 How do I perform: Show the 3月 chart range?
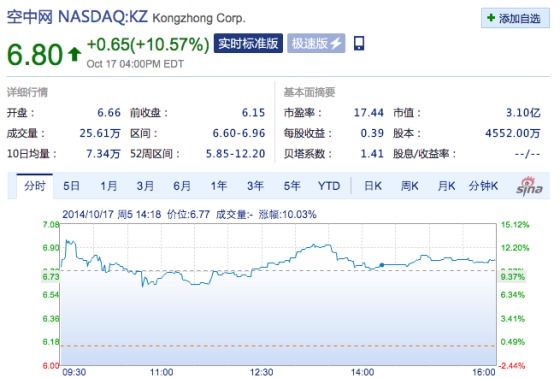pos(145,186)
